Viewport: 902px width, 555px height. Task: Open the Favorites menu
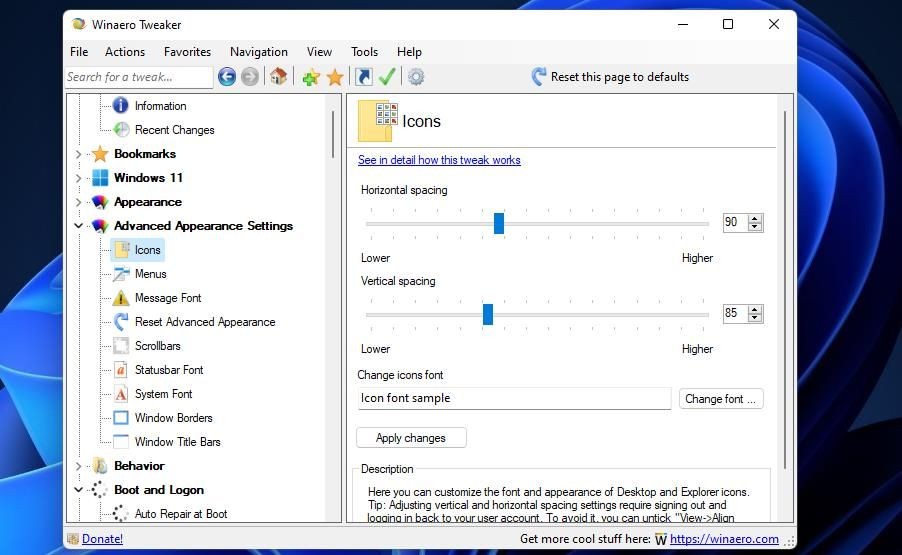click(x=188, y=52)
